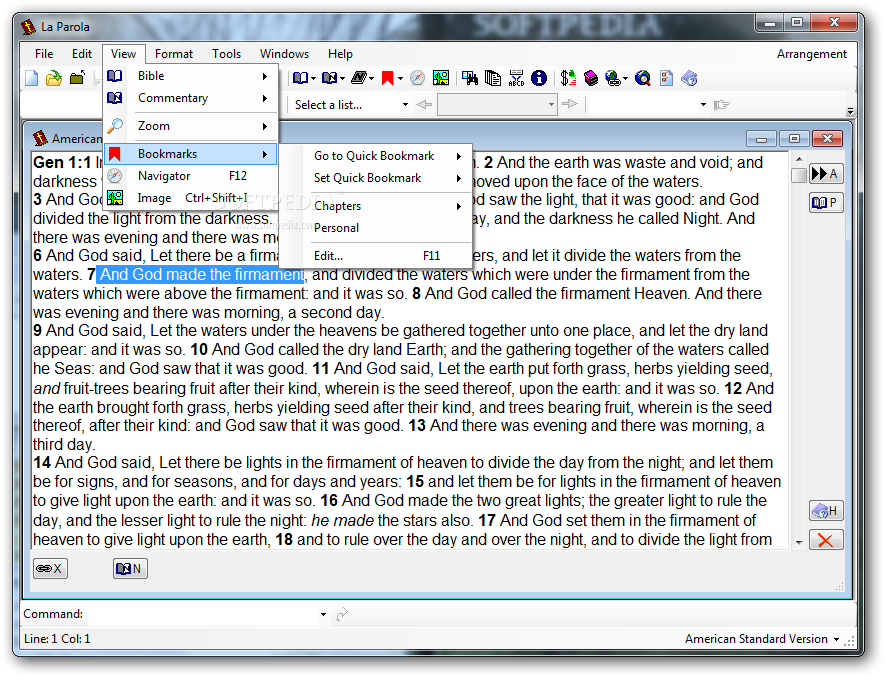Click the grayed left arrow beside list box

424,104
